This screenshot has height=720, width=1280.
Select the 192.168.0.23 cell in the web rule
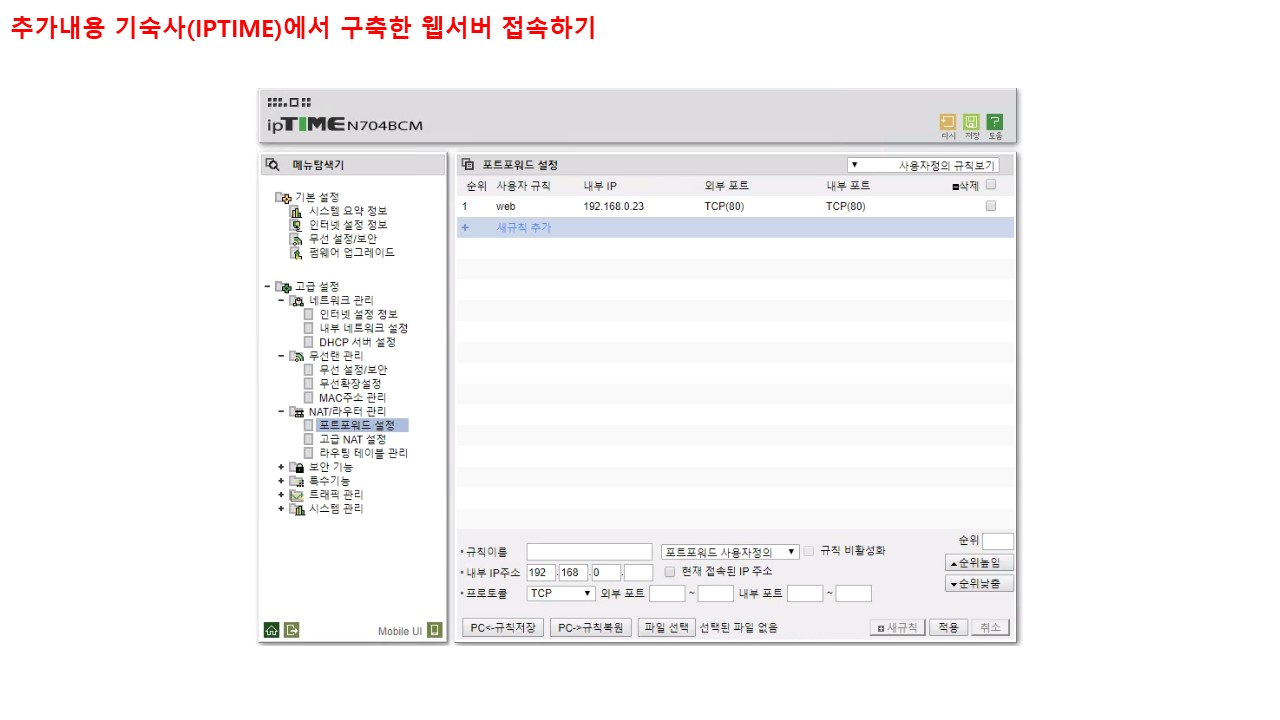[x=614, y=206]
